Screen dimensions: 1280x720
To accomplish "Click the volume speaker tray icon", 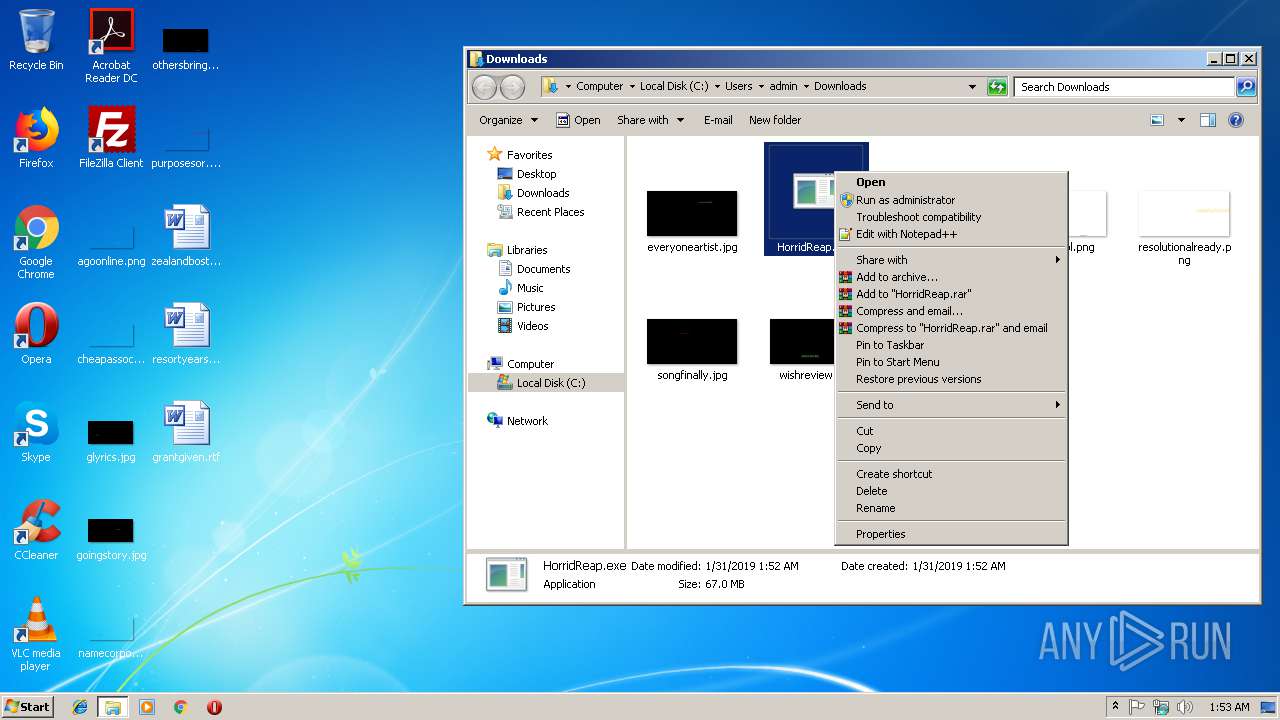I will 1185,707.
